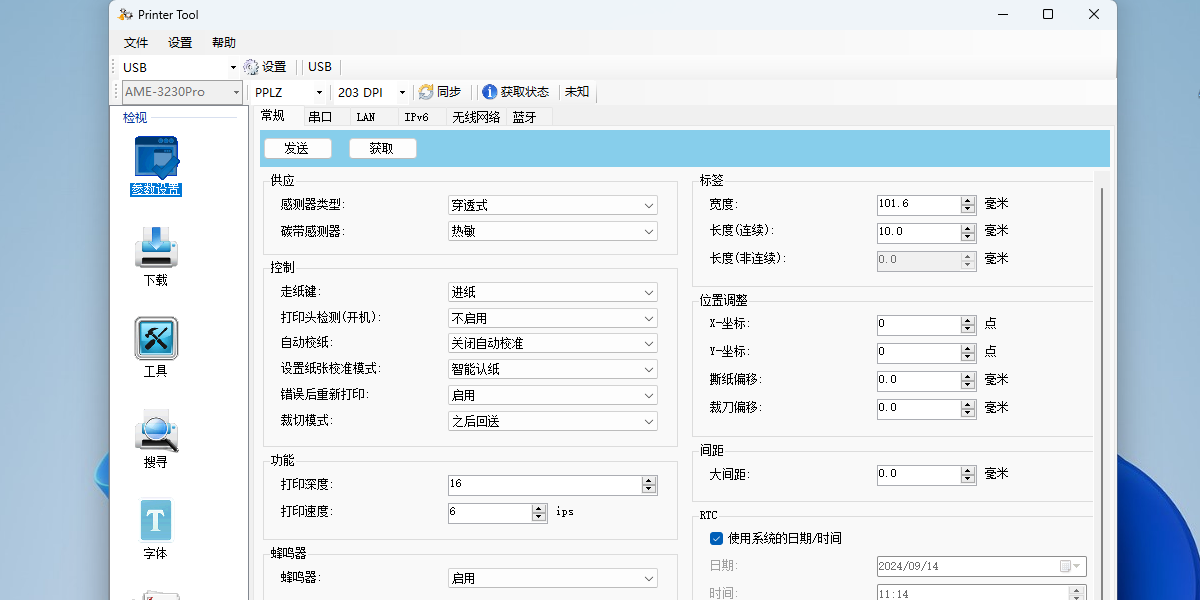The width and height of the screenshot is (1200, 600).
Task: Click the 同步 sync icon
Action: pyautogui.click(x=426, y=92)
